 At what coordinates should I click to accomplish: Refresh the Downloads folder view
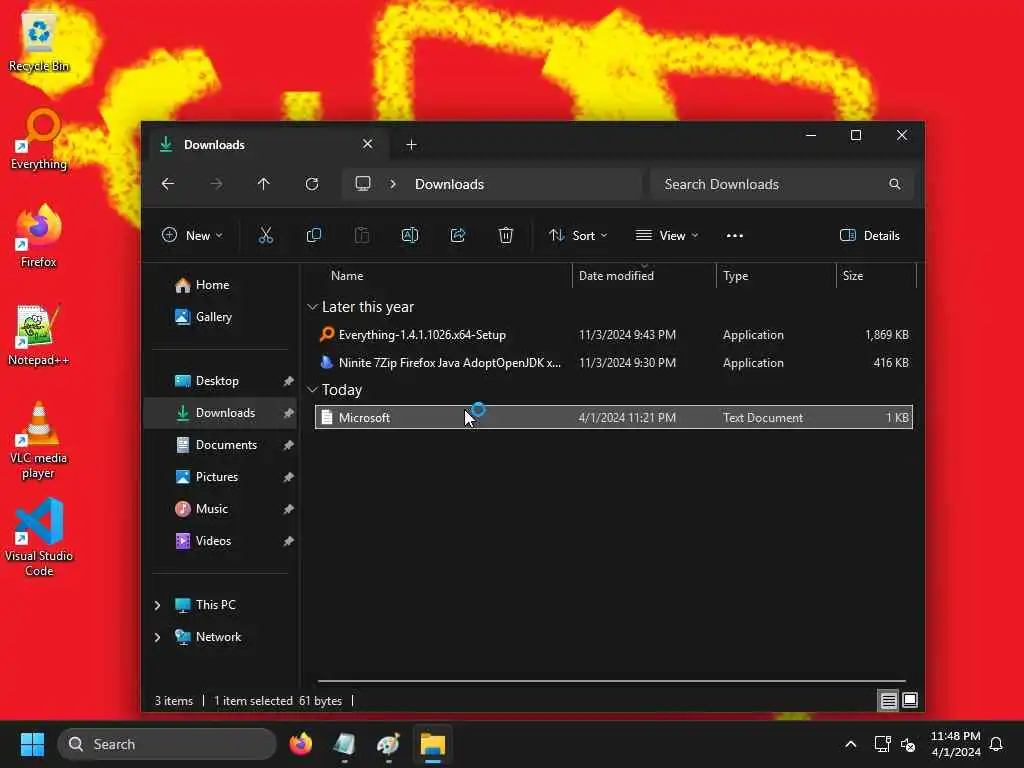312,184
